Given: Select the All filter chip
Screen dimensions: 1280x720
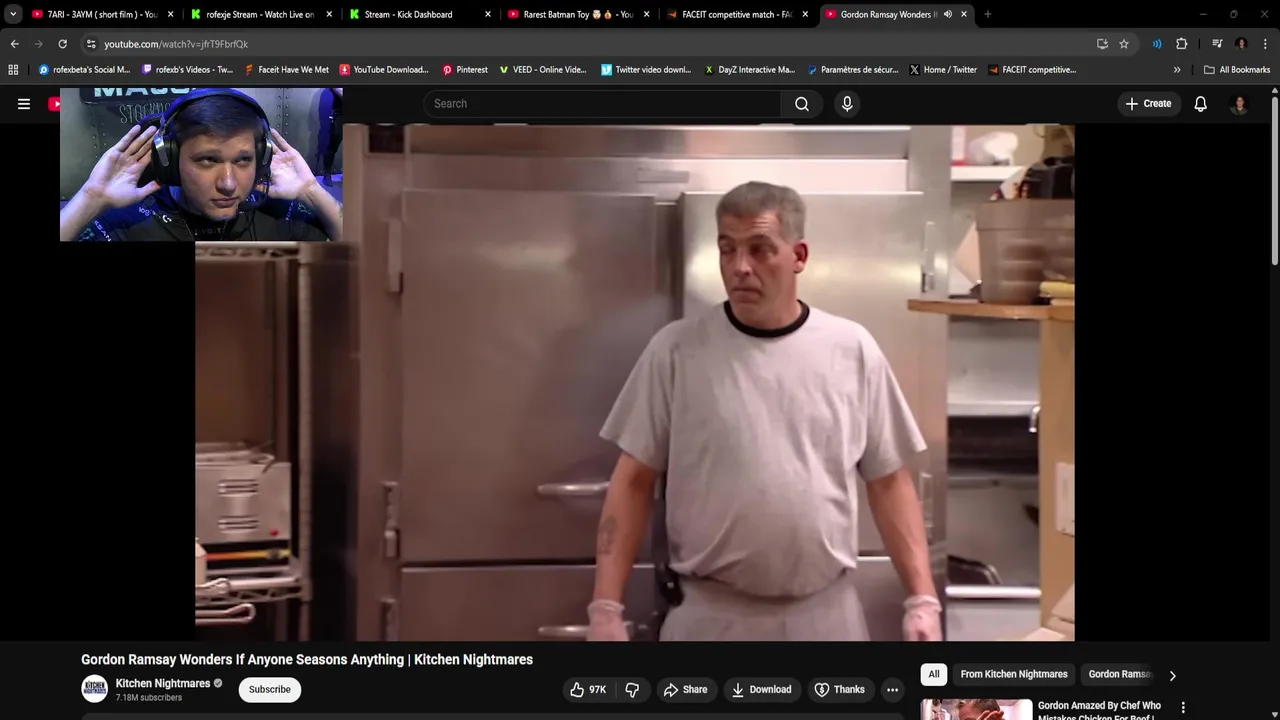Looking at the screenshot, I should 934,674.
